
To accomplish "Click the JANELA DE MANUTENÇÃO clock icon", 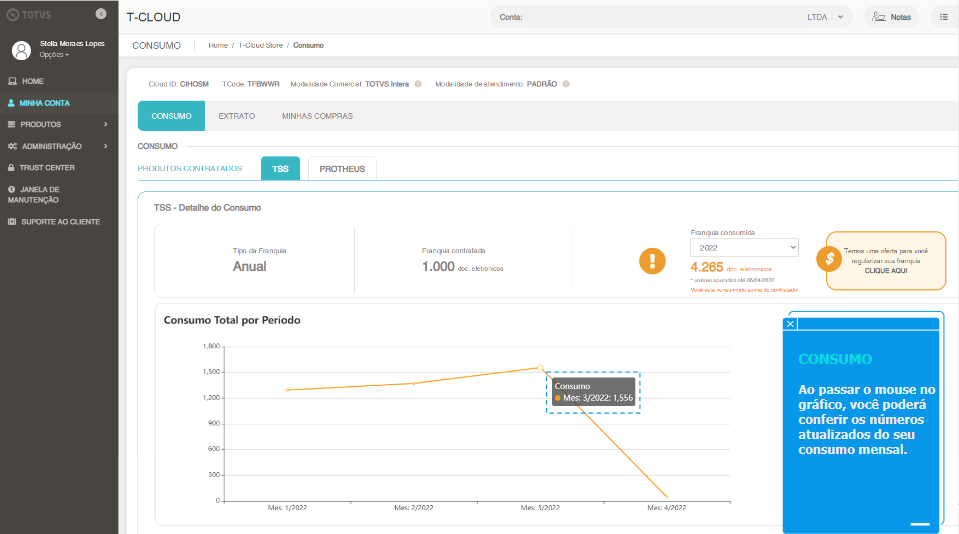I will 12,190.
